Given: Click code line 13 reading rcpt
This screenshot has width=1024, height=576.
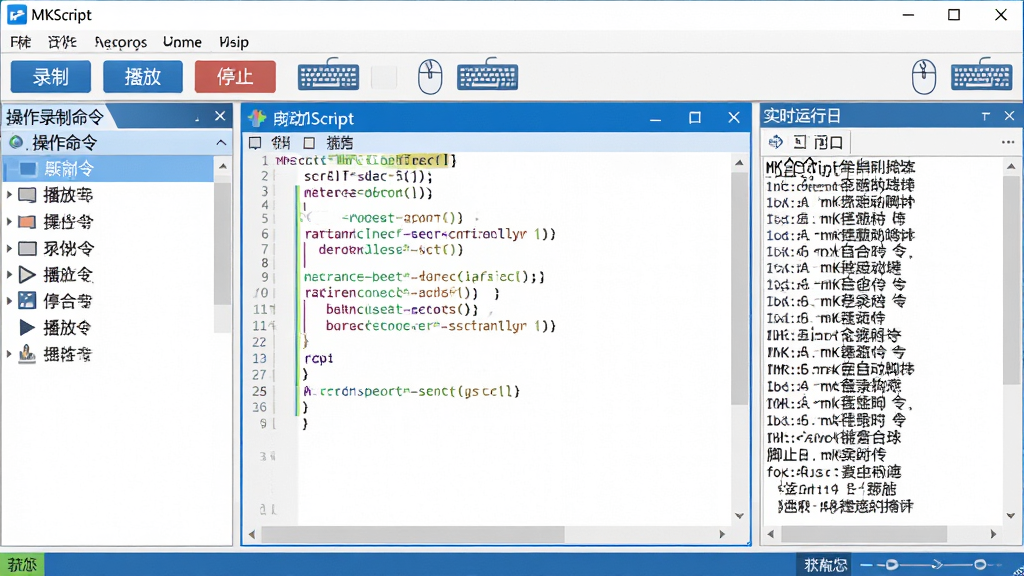Looking at the screenshot, I should pos(319,359).
